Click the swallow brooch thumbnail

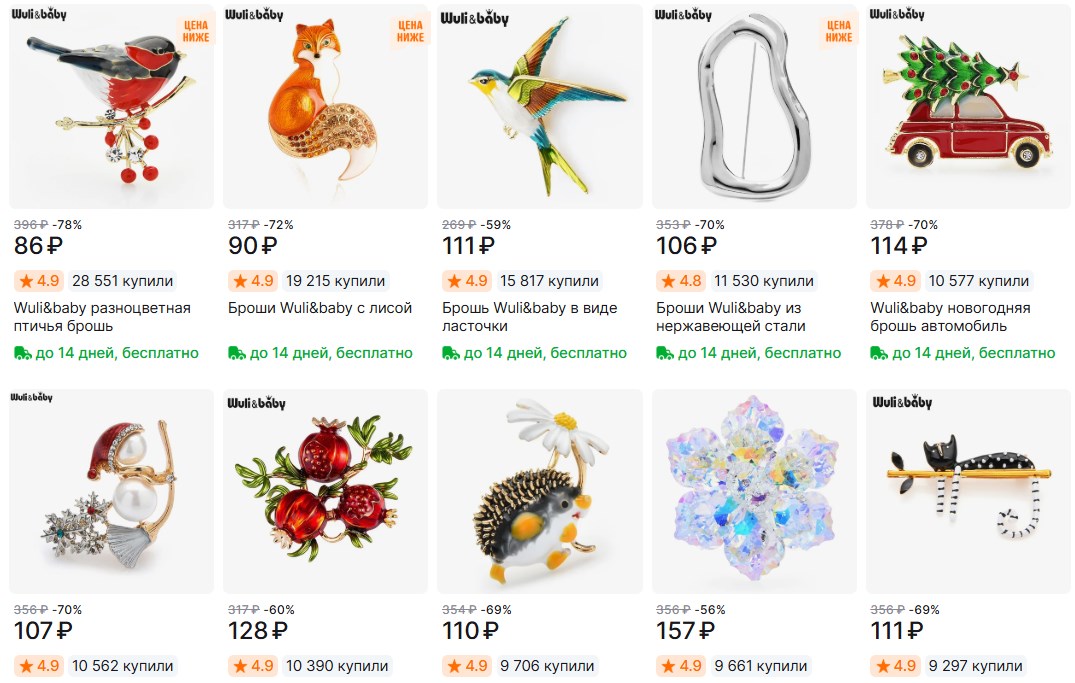coord(540,106)
